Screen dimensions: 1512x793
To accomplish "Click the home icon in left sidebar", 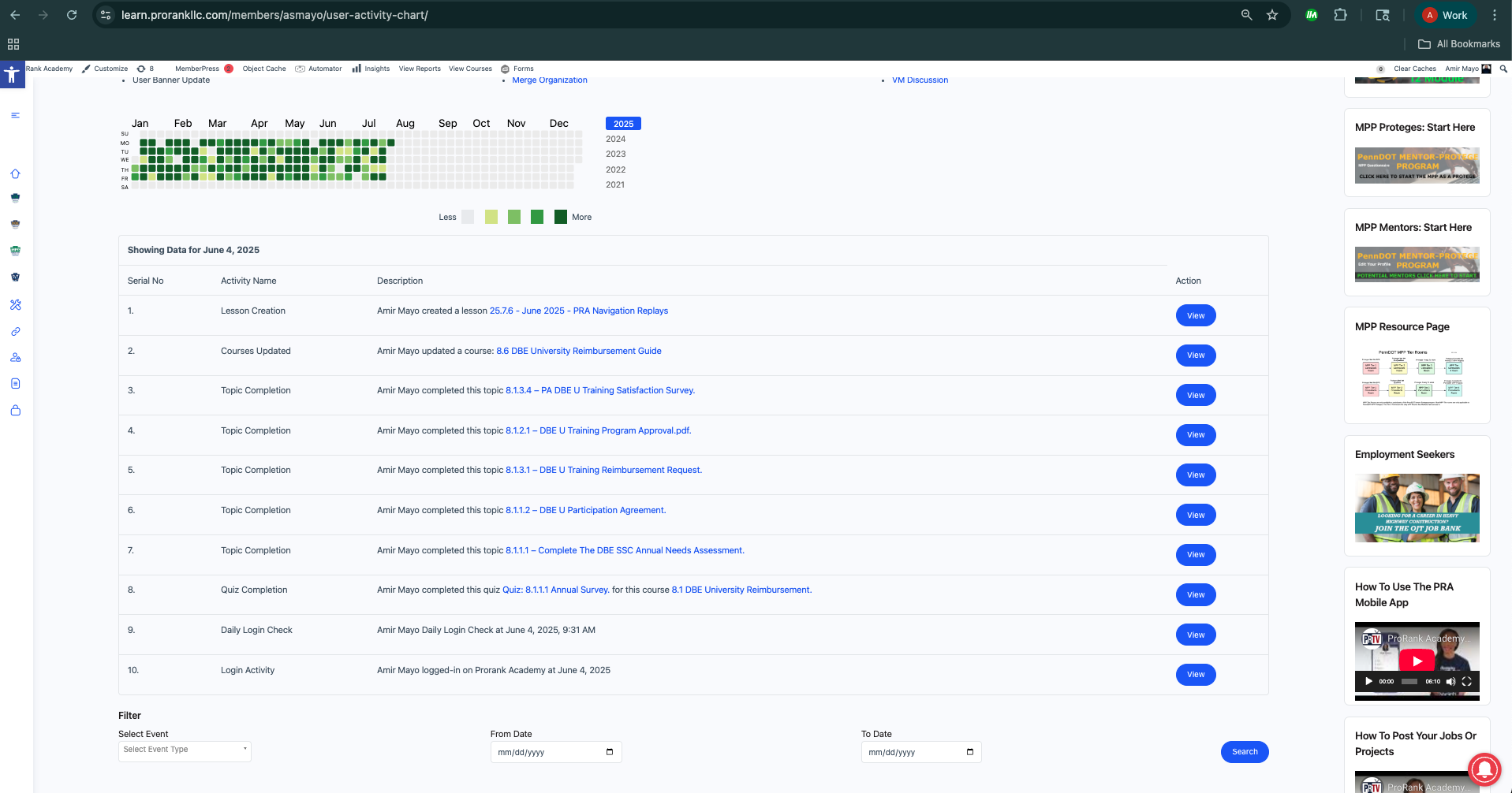I will point(15,174).
